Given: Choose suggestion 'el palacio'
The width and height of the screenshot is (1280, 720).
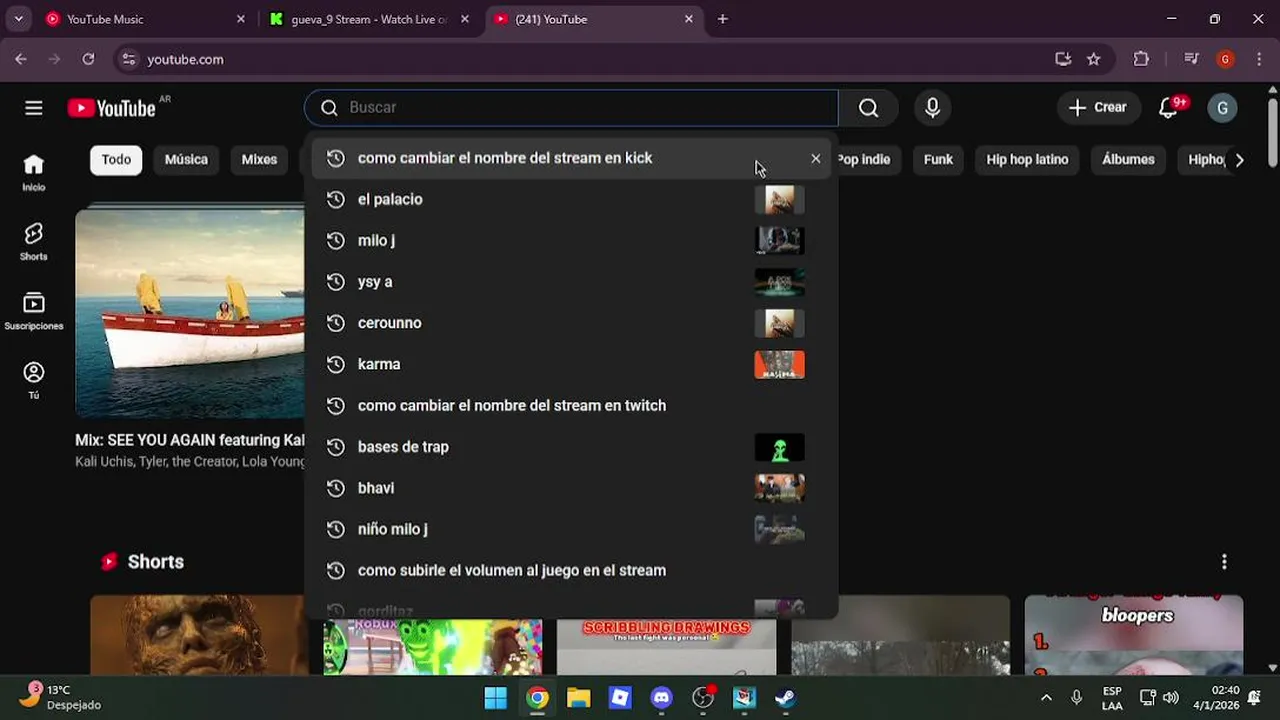Looking at the screenshot, I should (x=571, y=199).
